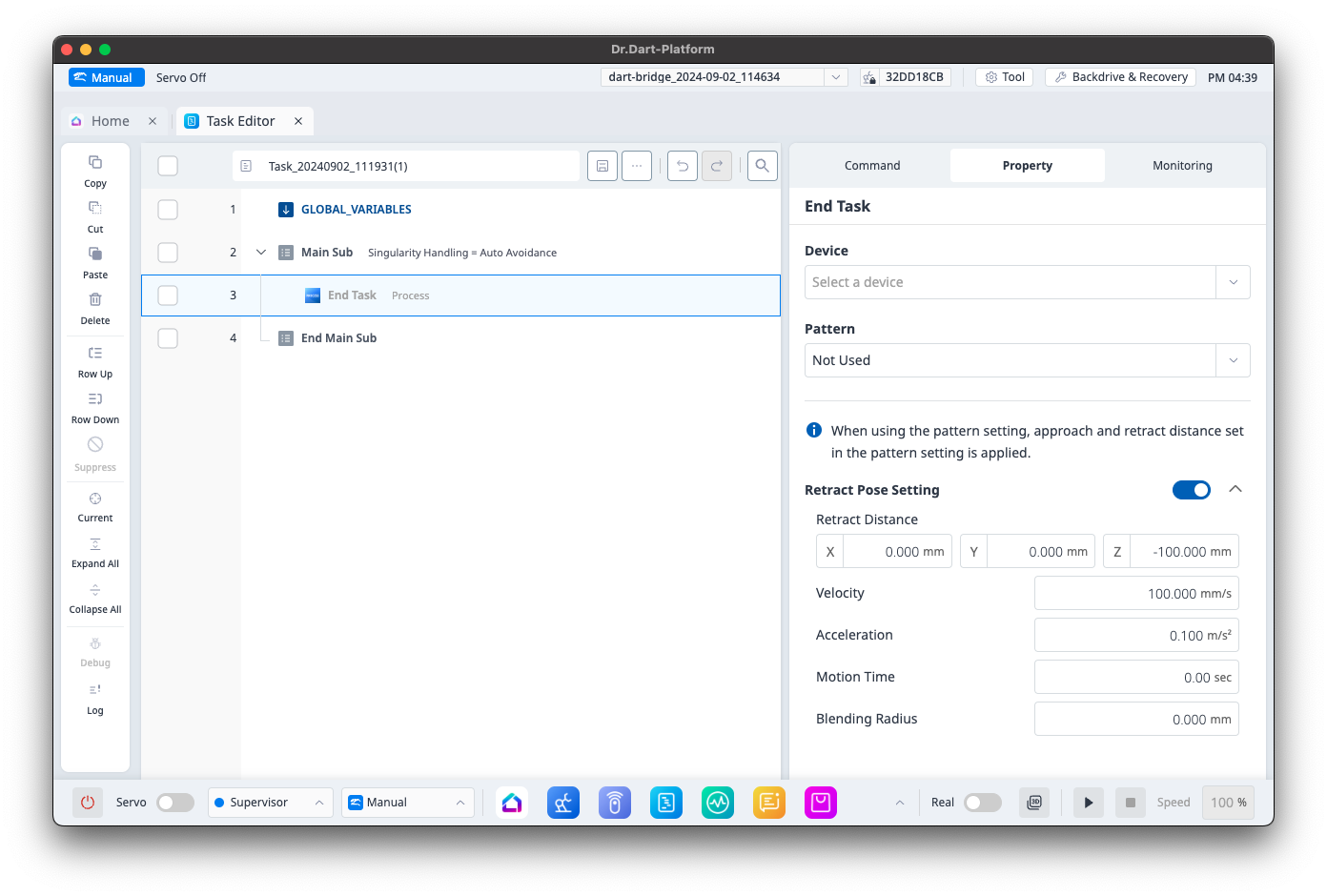
Task: Click the undo arrow icon
Action: click(683, 166)
